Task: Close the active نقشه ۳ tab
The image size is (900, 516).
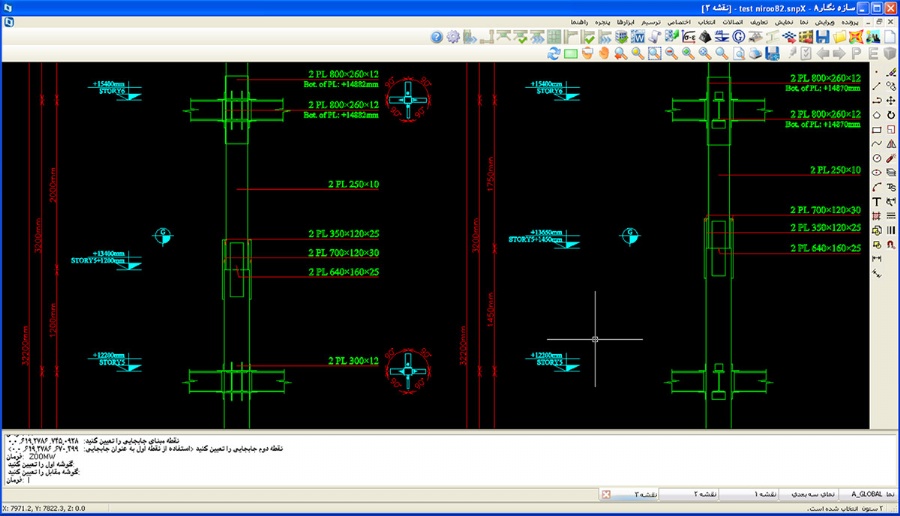Action: (x=605, y=494)
